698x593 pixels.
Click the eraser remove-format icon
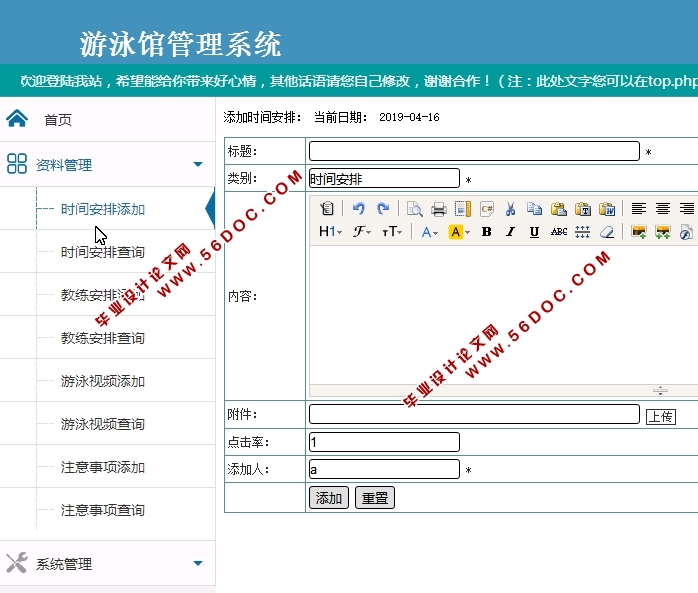607,232
